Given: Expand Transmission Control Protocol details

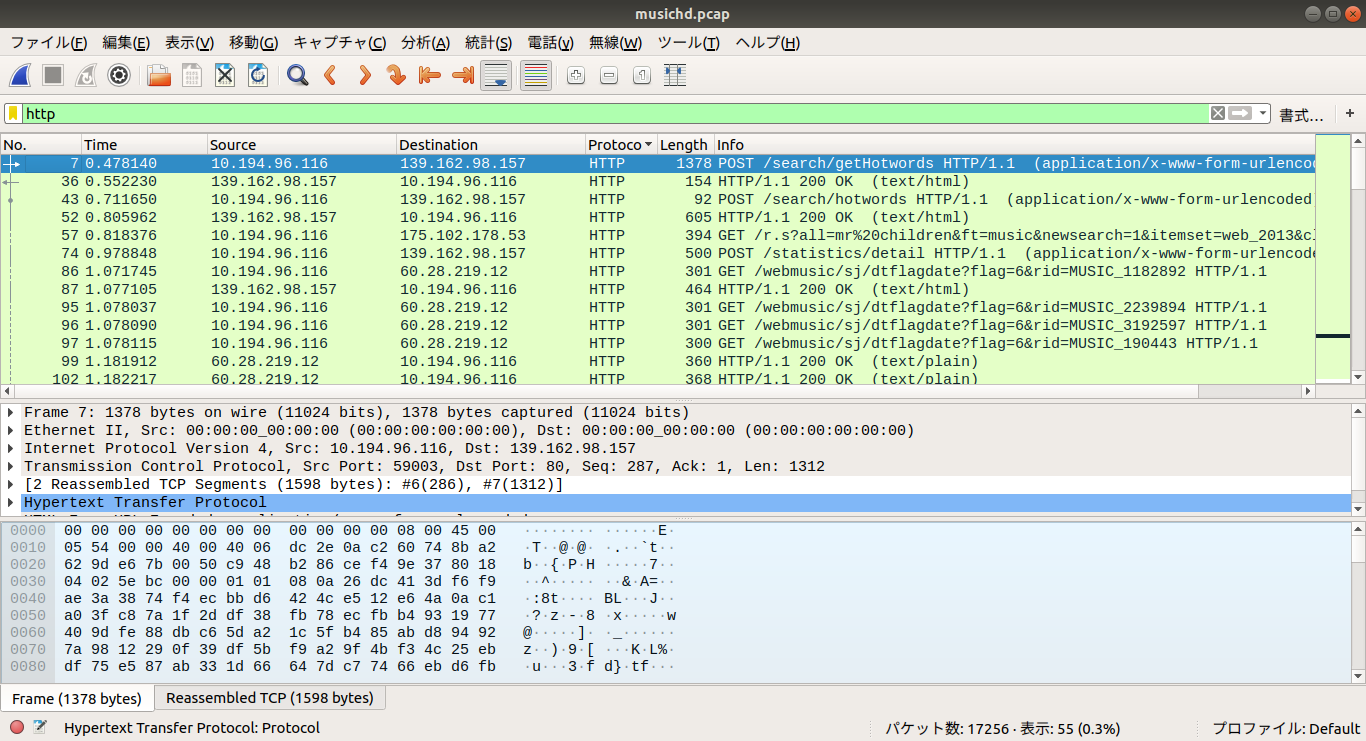Looking at the screenshot, I should pyautogui.click(x=11, y=467).
